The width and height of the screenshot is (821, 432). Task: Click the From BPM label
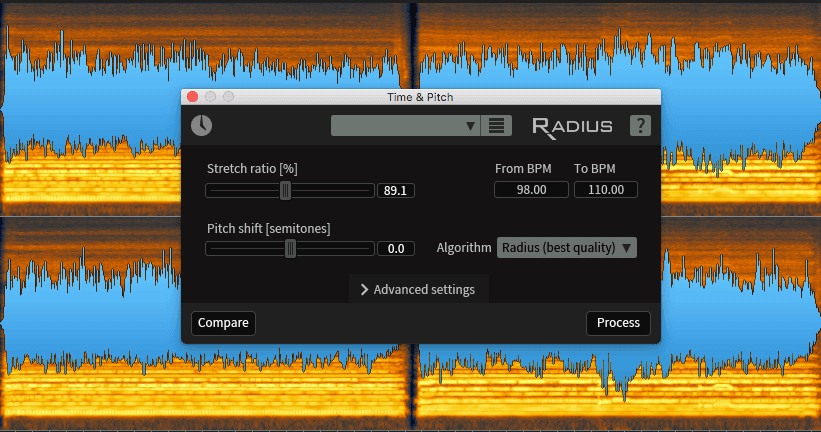click(x=523, y=169)
